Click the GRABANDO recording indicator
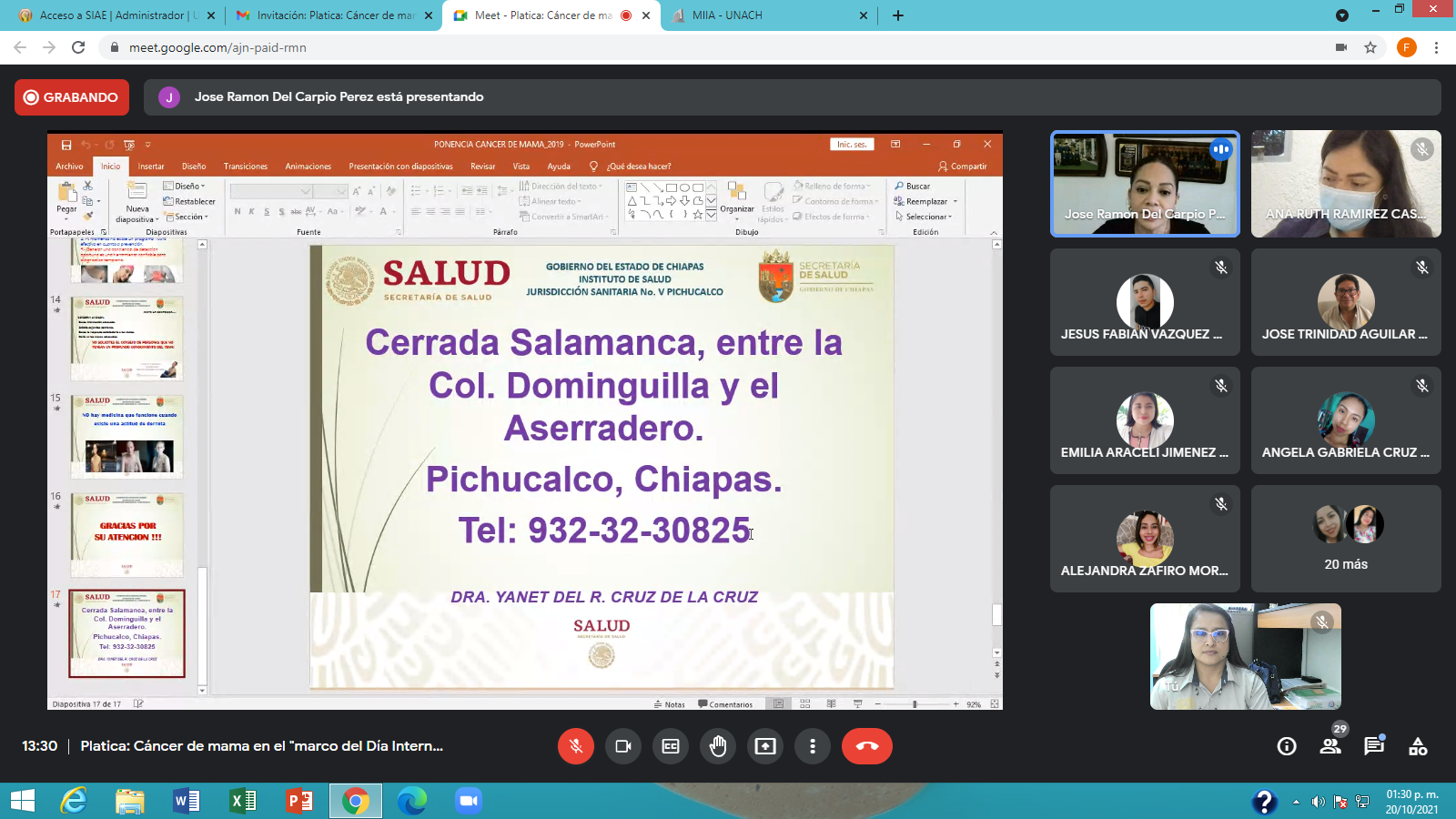The width and height of the screenshot is (1456, 819). coord(72,97)
